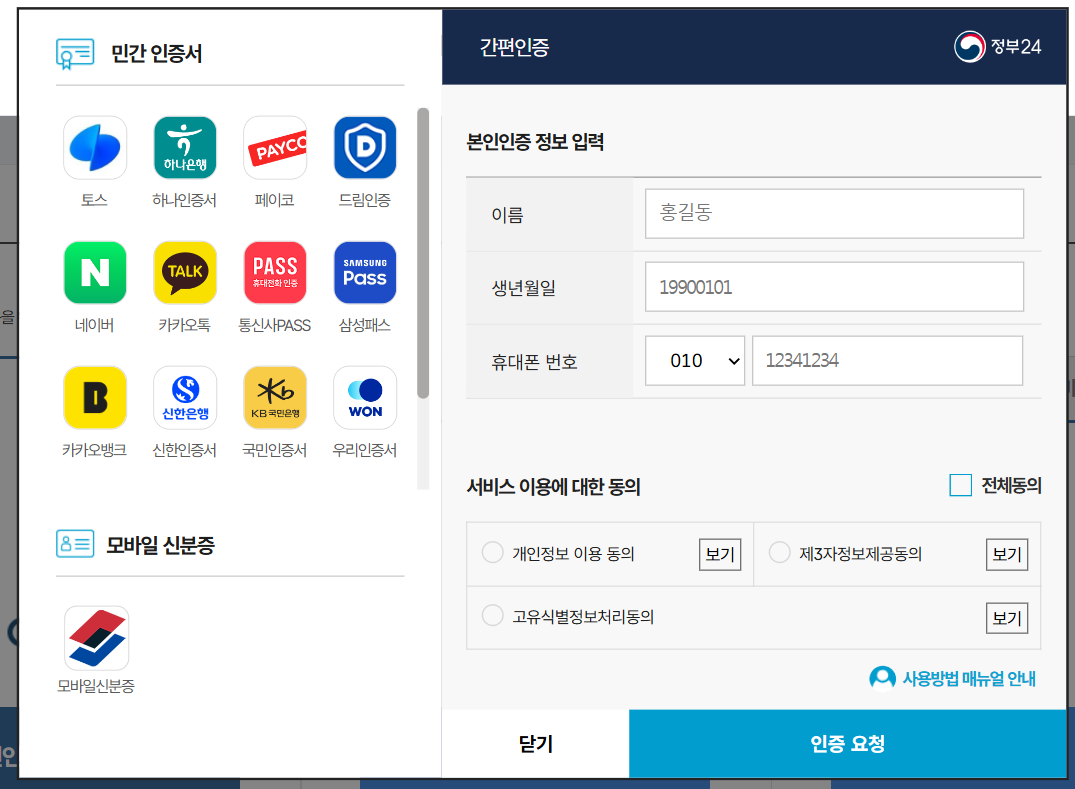Click the phone number 12341234 input field
This screenshot has height=789, width=1075.
(888, 361)
